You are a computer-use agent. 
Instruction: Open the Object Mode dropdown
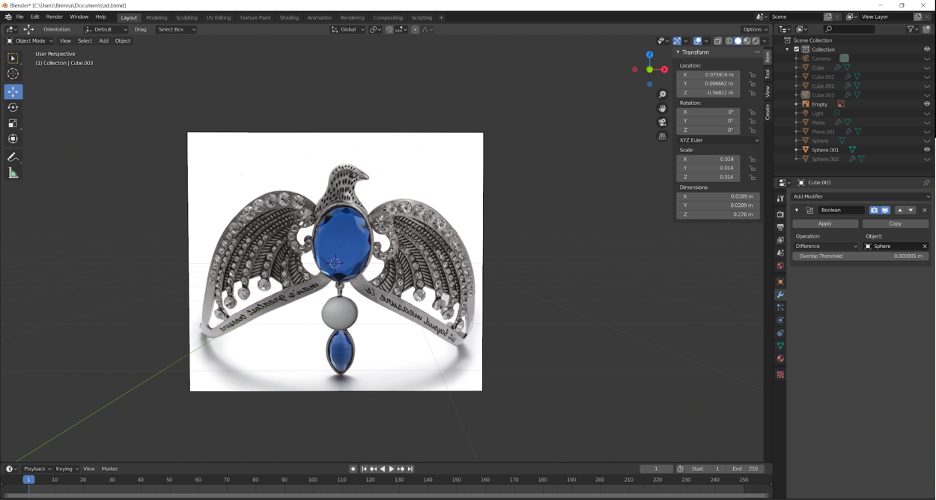point(29,41)
